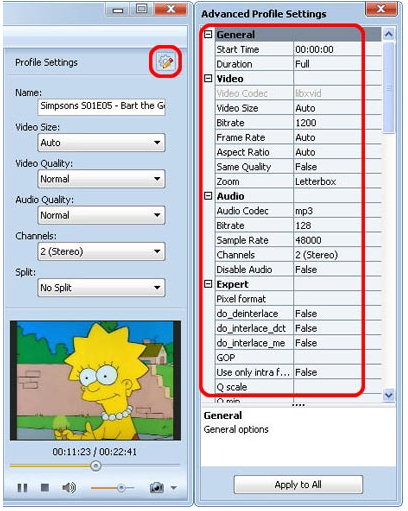
Task: Select the Pixel format row
Action: coord(298,299)
